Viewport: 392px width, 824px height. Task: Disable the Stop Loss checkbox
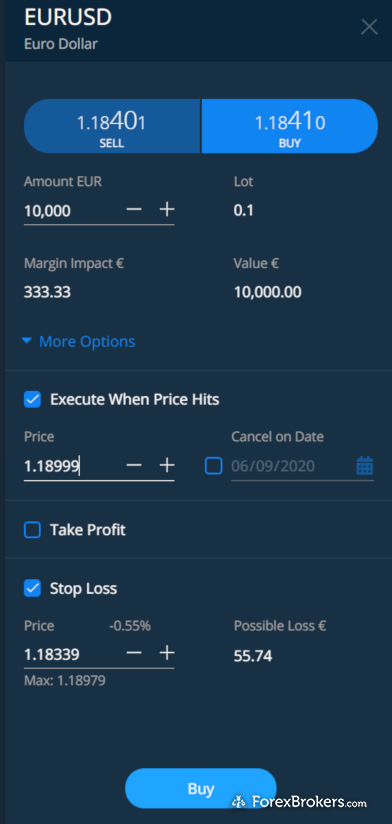pos(33,589)
